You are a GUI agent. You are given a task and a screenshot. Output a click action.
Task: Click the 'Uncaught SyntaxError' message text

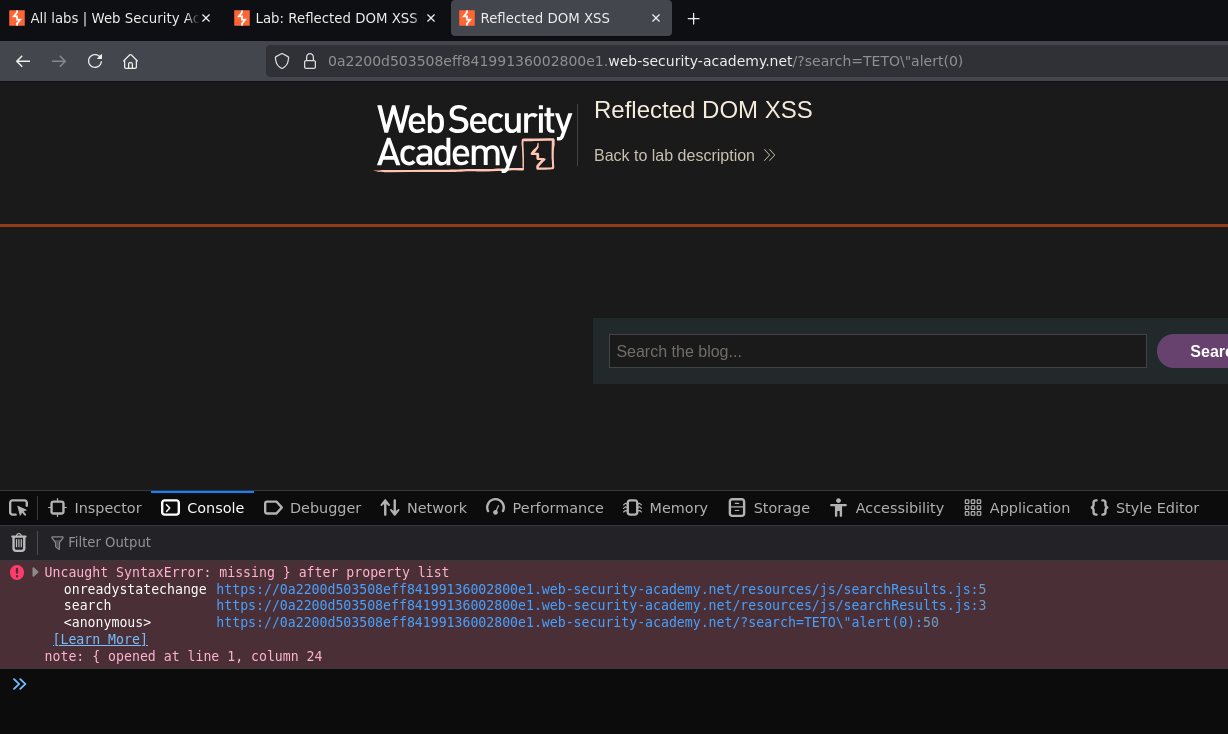pyautogui.click(x=247, y=572)
